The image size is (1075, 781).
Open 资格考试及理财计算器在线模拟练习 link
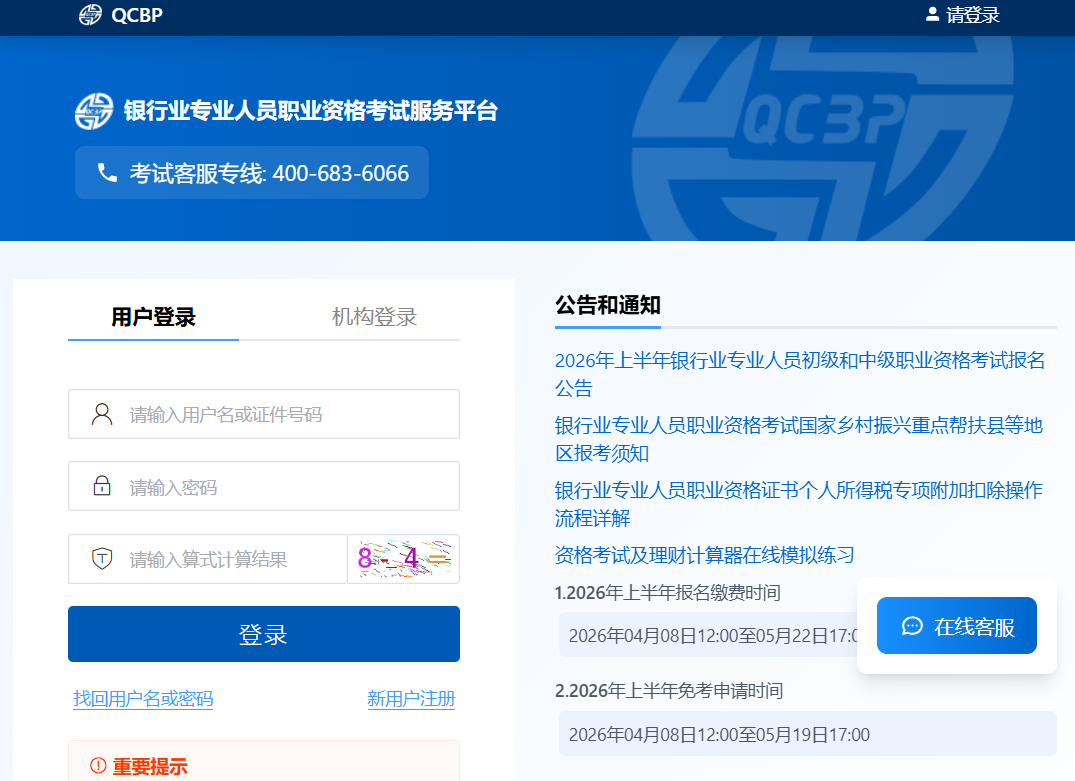tap(705, 555)
